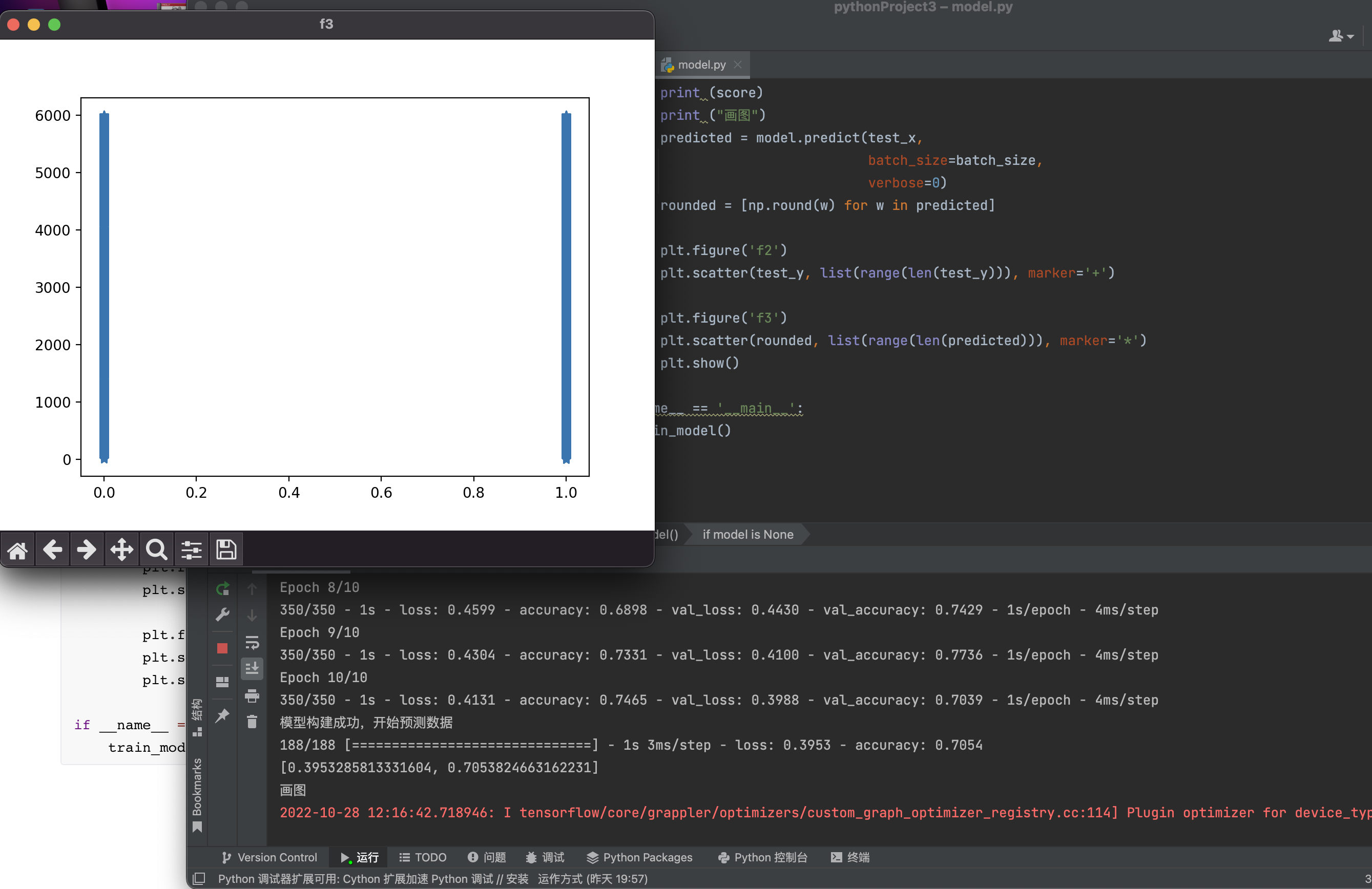1372x889 pixels.
Task: Toggle soft-wrap in console
Action: (252, 642)
